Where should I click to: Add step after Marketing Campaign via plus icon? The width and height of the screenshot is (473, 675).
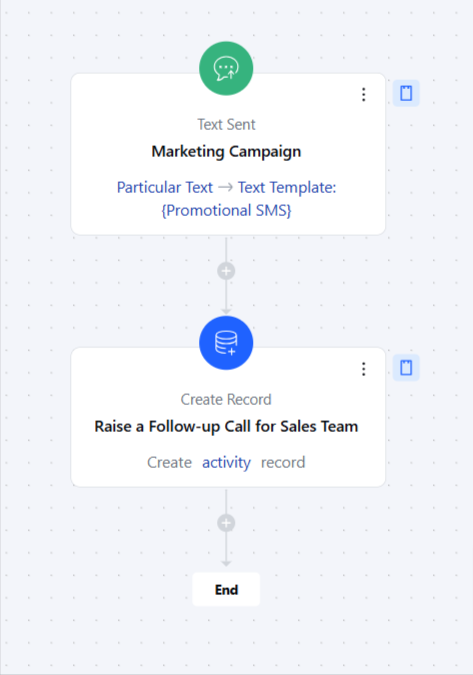click(226, 271)
